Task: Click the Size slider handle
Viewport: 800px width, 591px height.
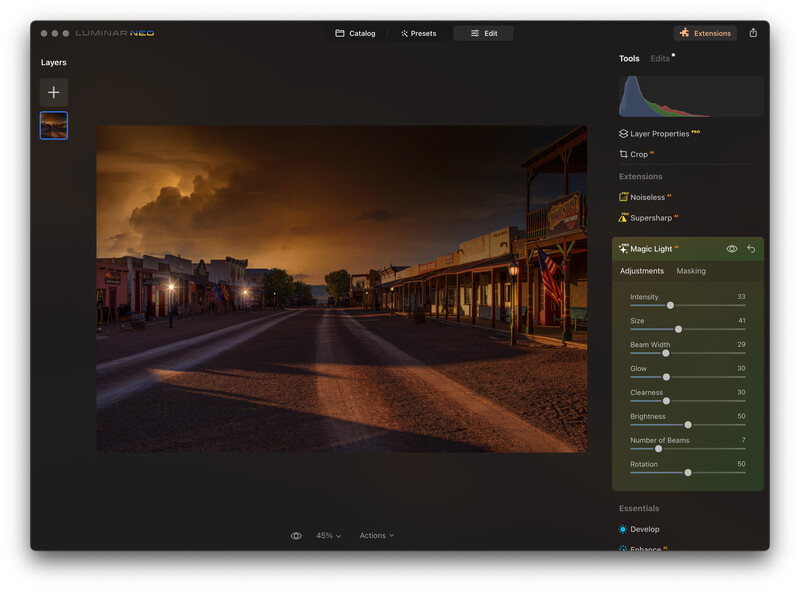Action: click(679, 329)
